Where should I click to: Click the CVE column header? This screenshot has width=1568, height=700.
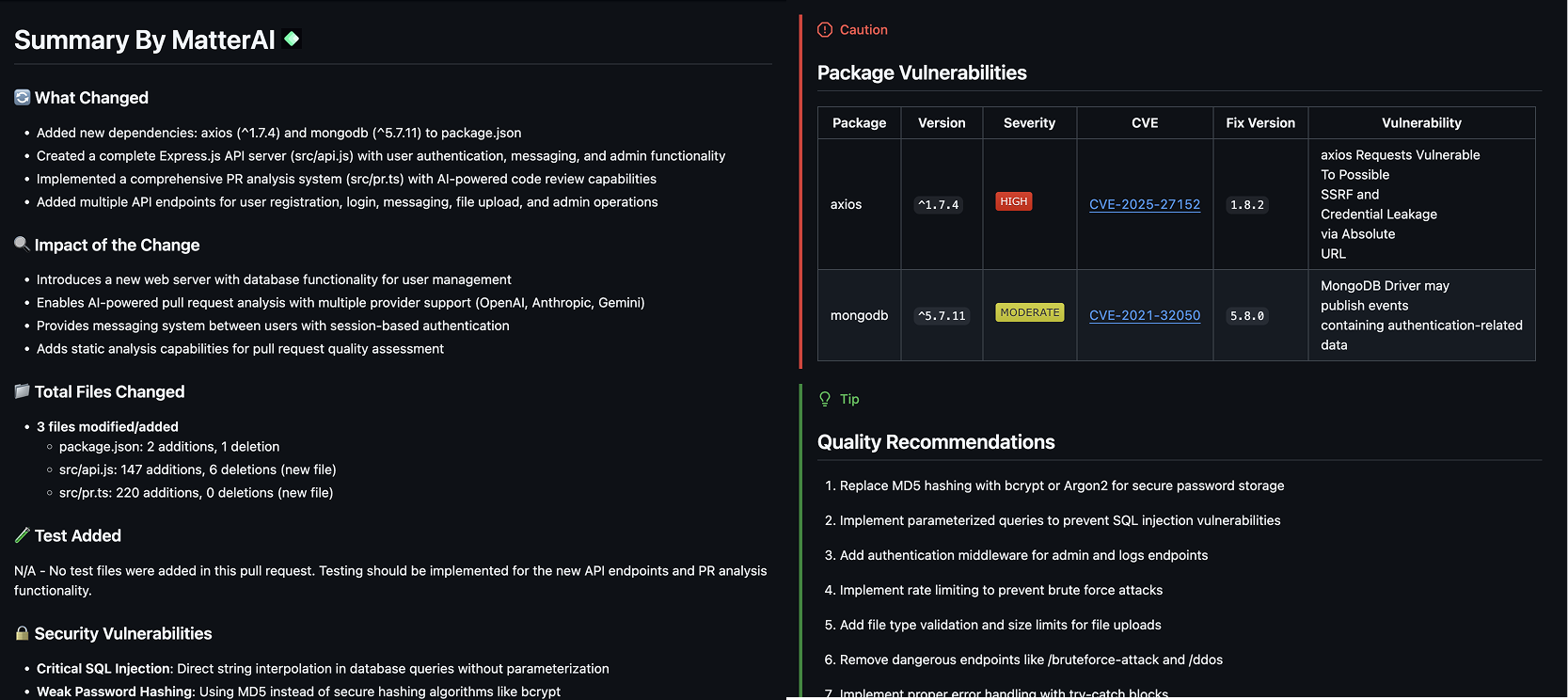(1145, 122)
